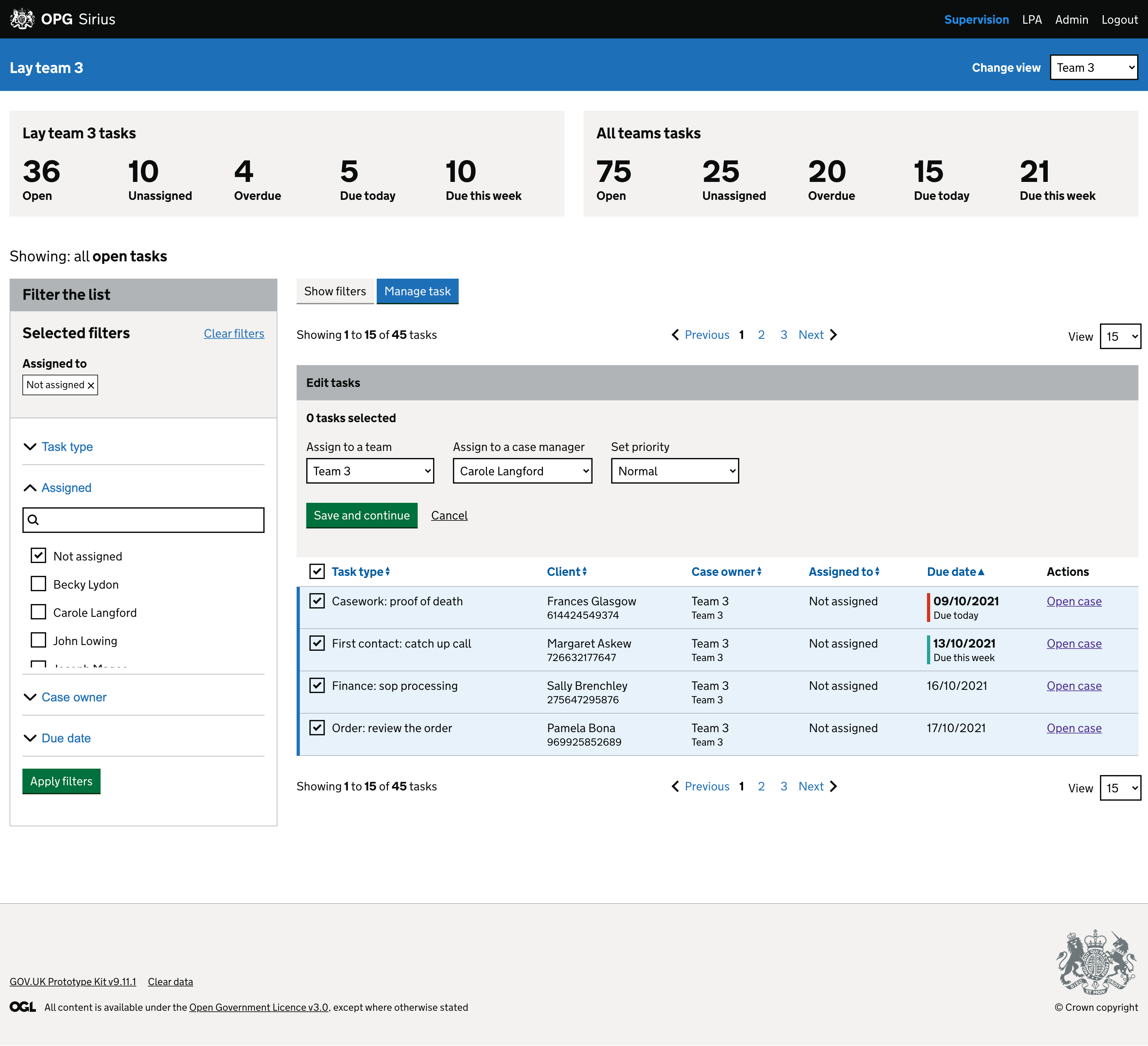Open the Assign to a team dropdown
The width and height of the screenshot is (1148, 1046).
[370, 471]
